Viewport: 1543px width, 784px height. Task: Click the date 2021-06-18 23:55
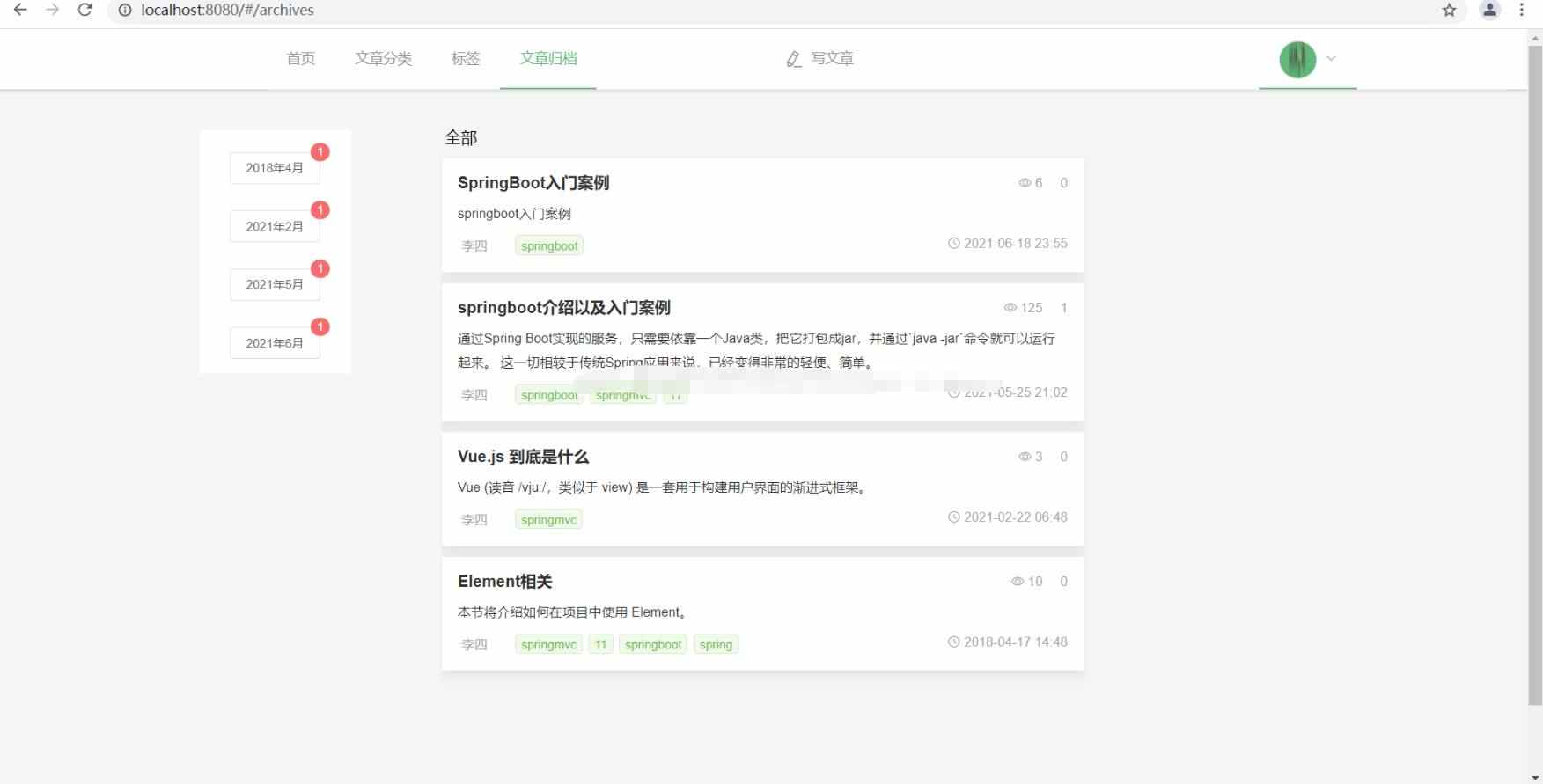[1016, 244]
